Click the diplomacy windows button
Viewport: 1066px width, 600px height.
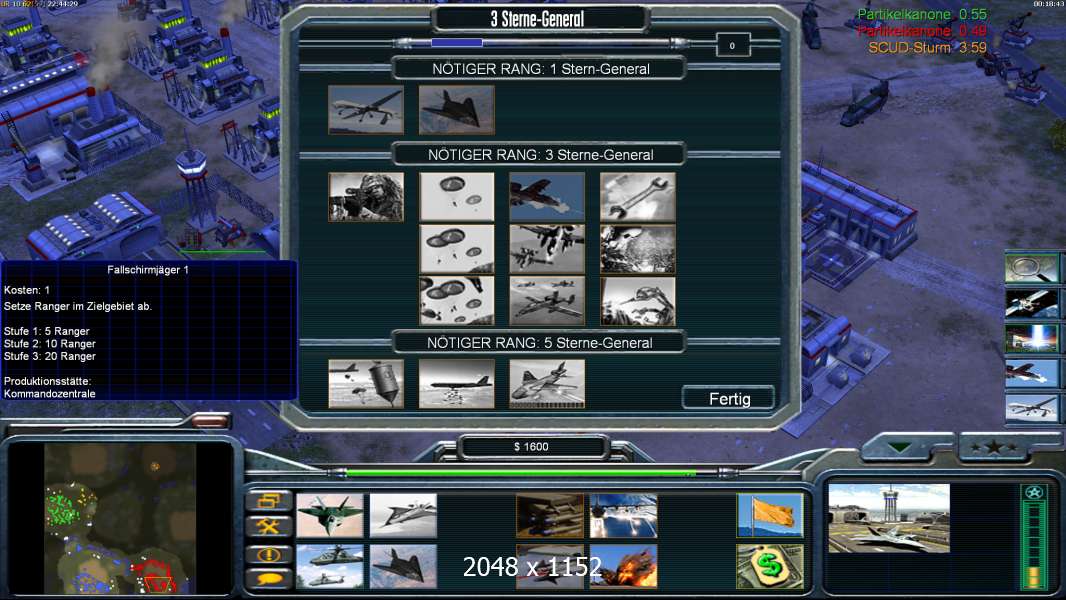268,501
